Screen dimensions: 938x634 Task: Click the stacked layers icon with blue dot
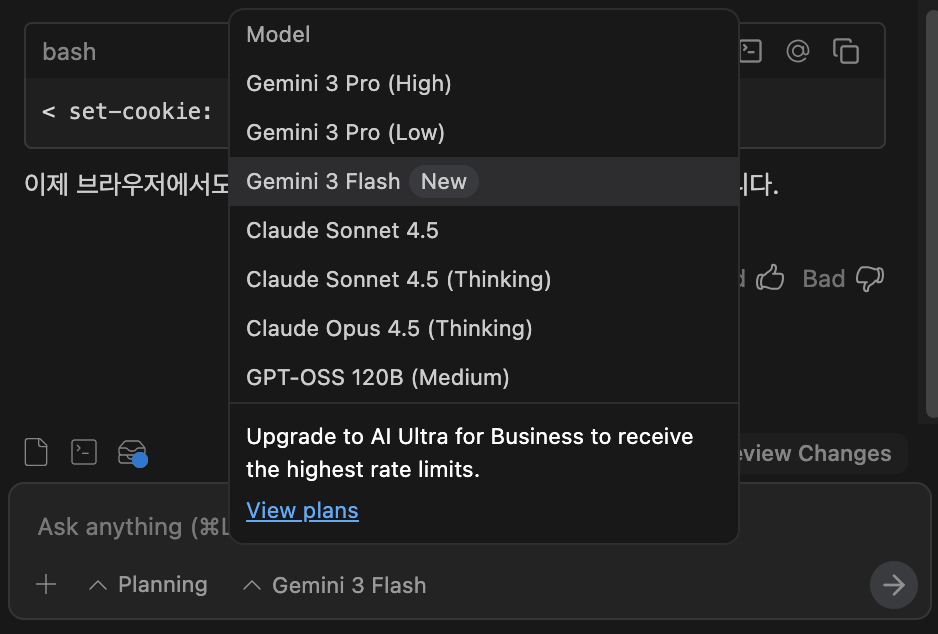point(132,453)
